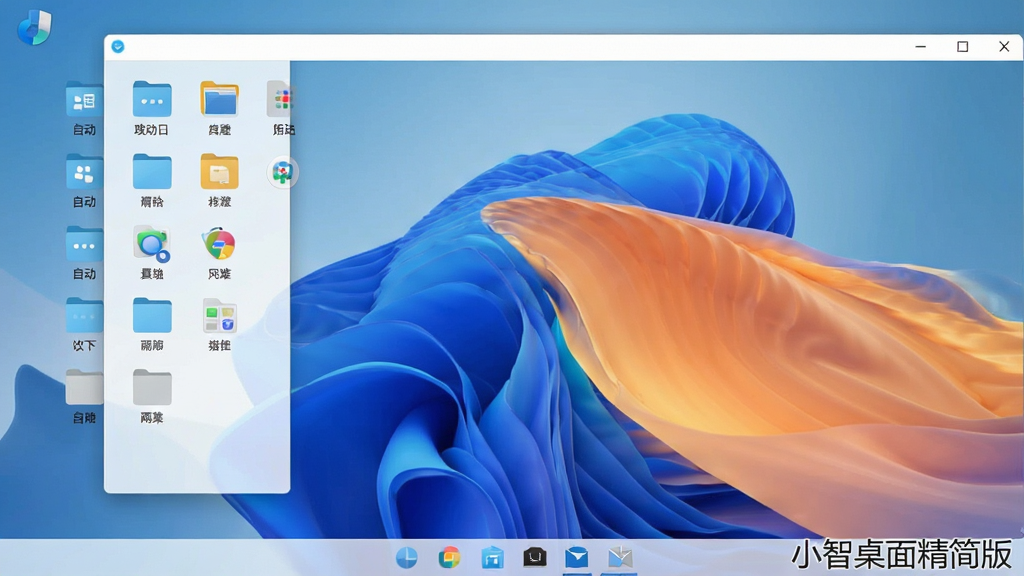Open the gray widgets tile icon
The image size is (1024, 576).
pos(219,316)
